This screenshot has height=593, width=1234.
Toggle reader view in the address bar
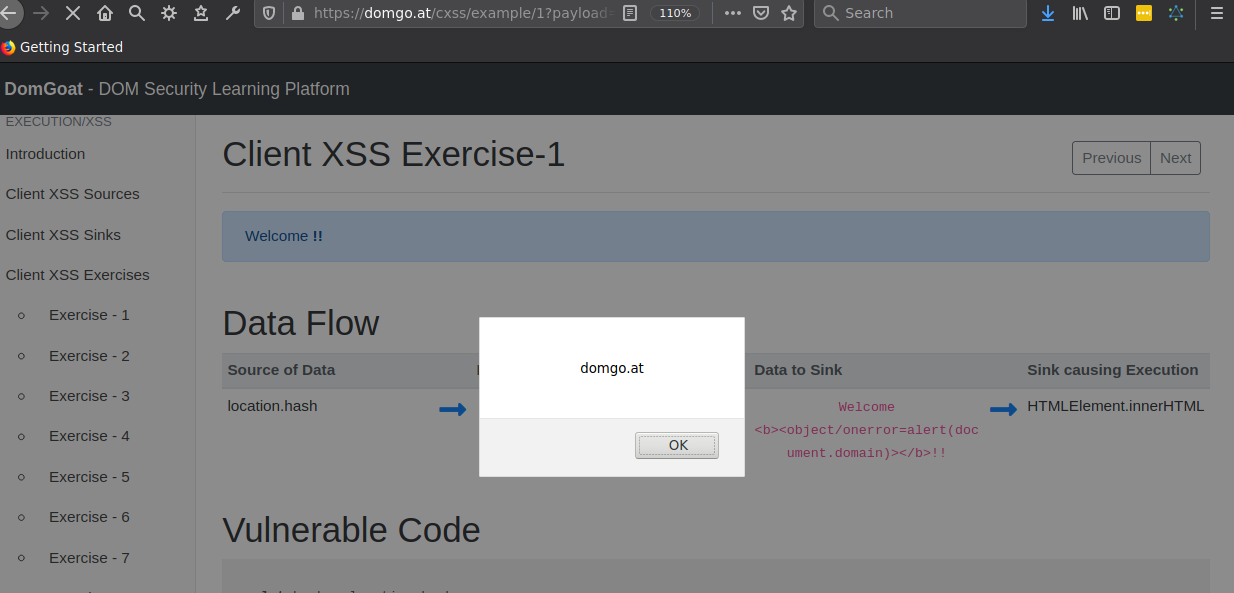tap(630, 13)
